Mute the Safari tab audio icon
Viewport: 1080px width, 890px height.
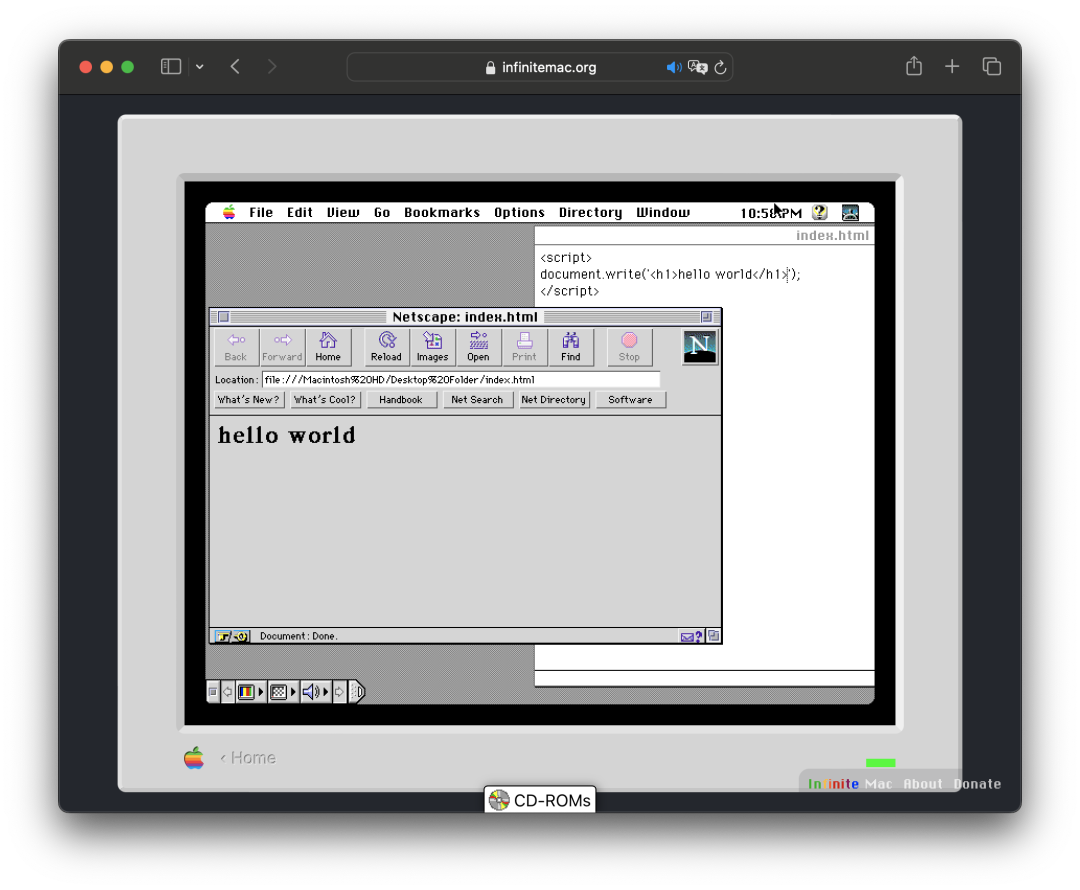point(674,67)
